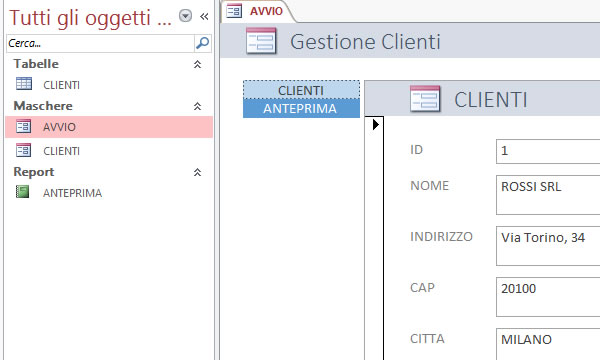Viewport: 600px width, 360px height.
Task: Click the Cerca search input field
Action: pyautogui.click(x=101, y=43)
